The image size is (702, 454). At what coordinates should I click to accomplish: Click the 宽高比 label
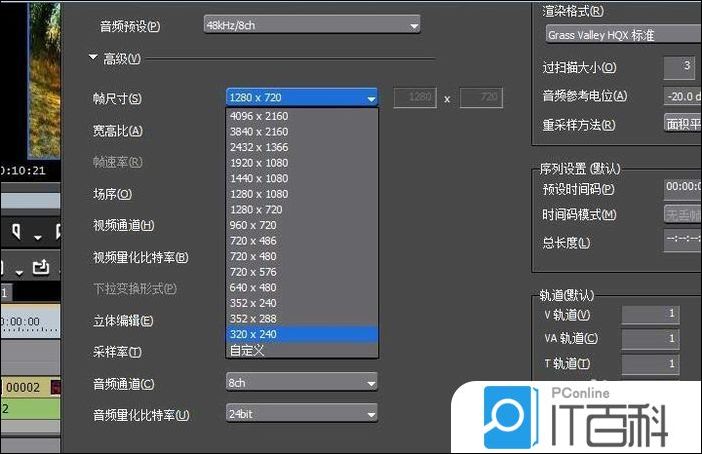pos(118,131)
